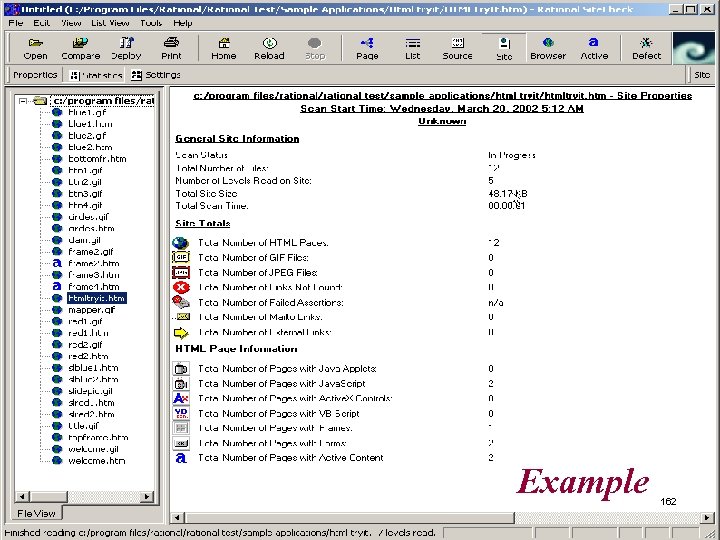Open the Compare tool
Viewport: 720px width, 540px height.
[80, 49]
